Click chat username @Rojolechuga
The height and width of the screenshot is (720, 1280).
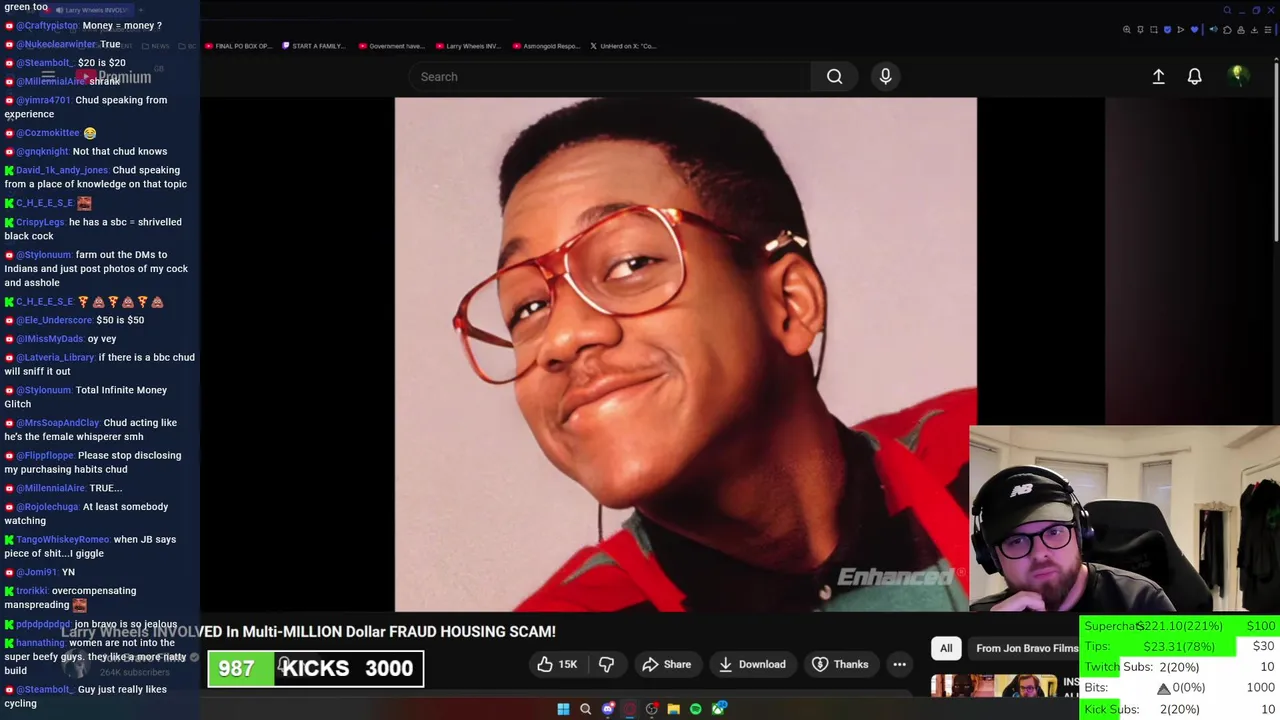click(x=47, y=506)
